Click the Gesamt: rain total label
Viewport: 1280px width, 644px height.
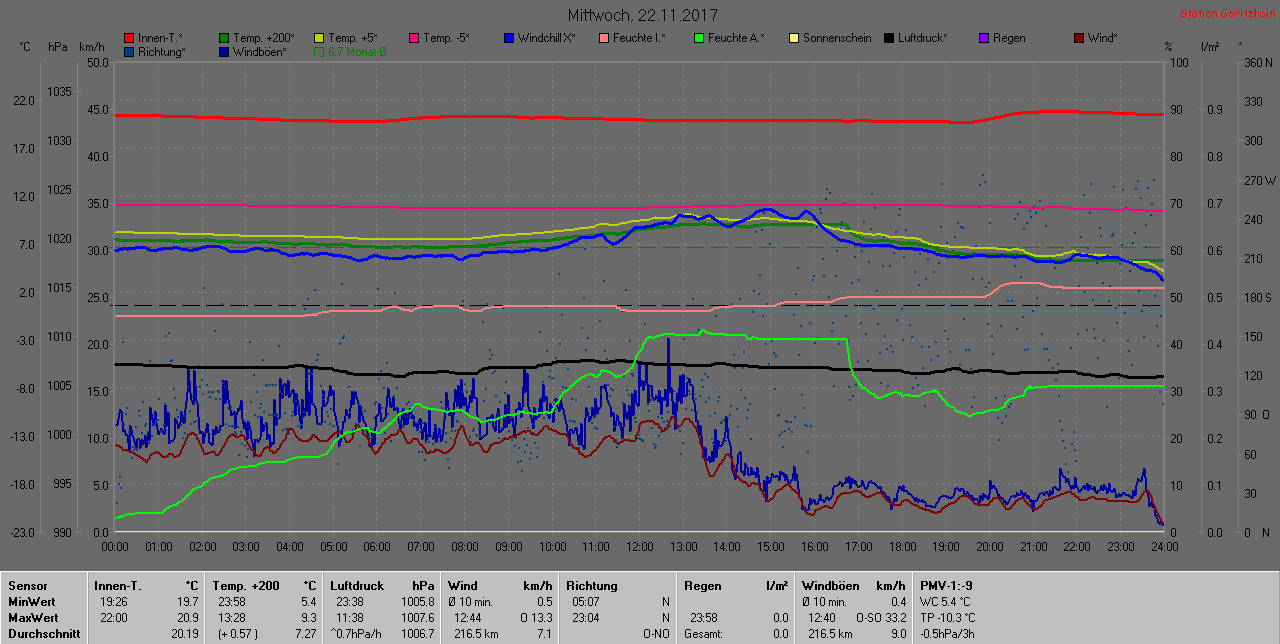pyautogui.click(x=704, y=634)
